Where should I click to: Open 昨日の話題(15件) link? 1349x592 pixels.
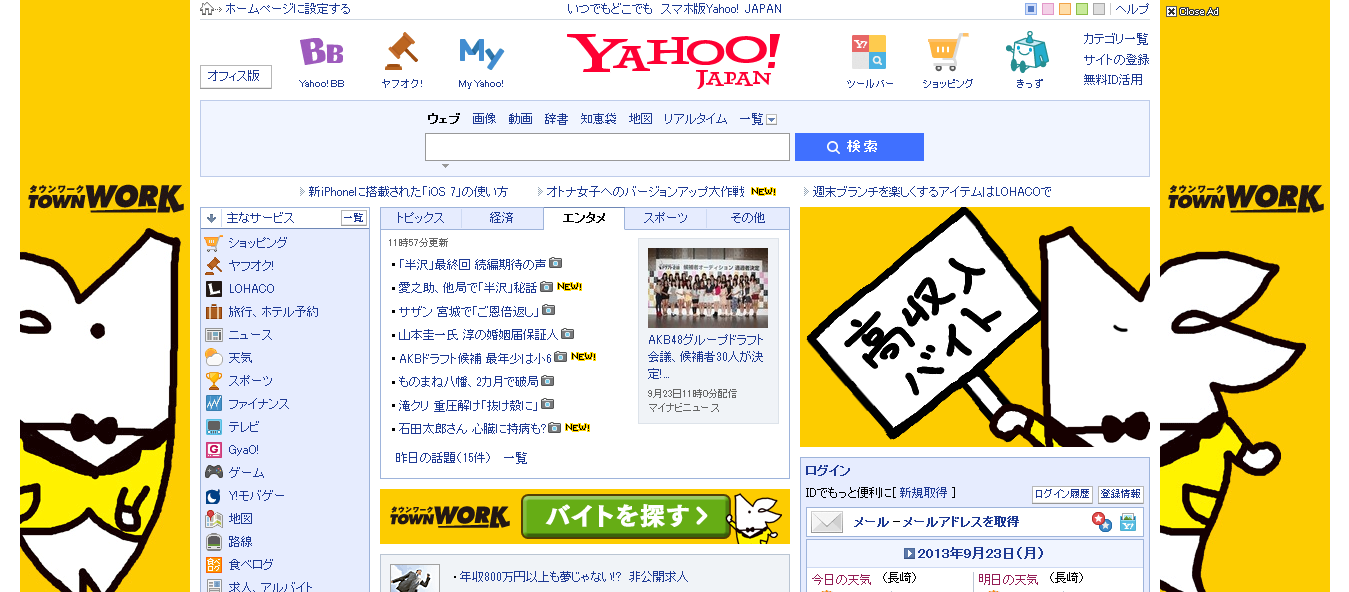(443, 458)
